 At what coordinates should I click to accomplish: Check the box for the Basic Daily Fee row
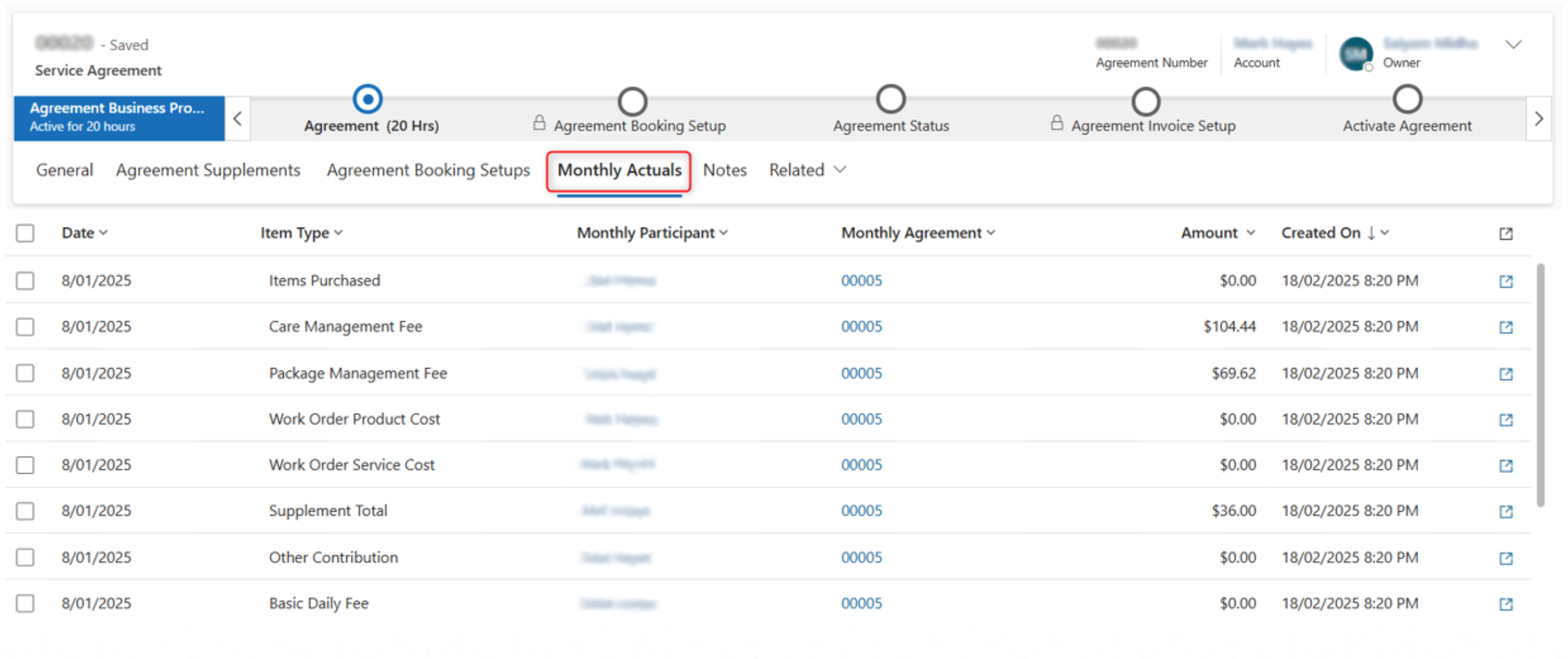tap(25, 603)
